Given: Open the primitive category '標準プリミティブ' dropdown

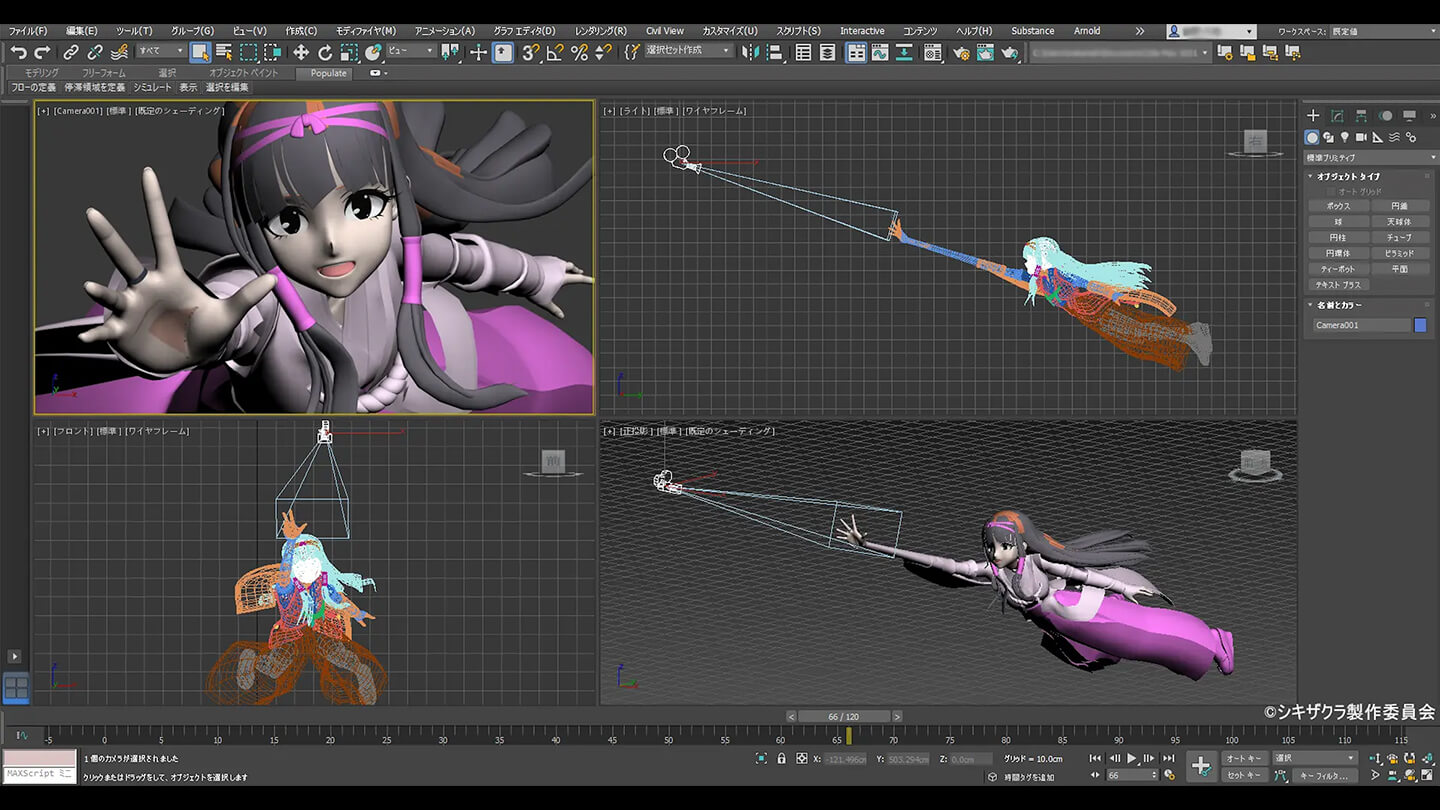Looking at the screenshot, I should [x=1370, y=158].
